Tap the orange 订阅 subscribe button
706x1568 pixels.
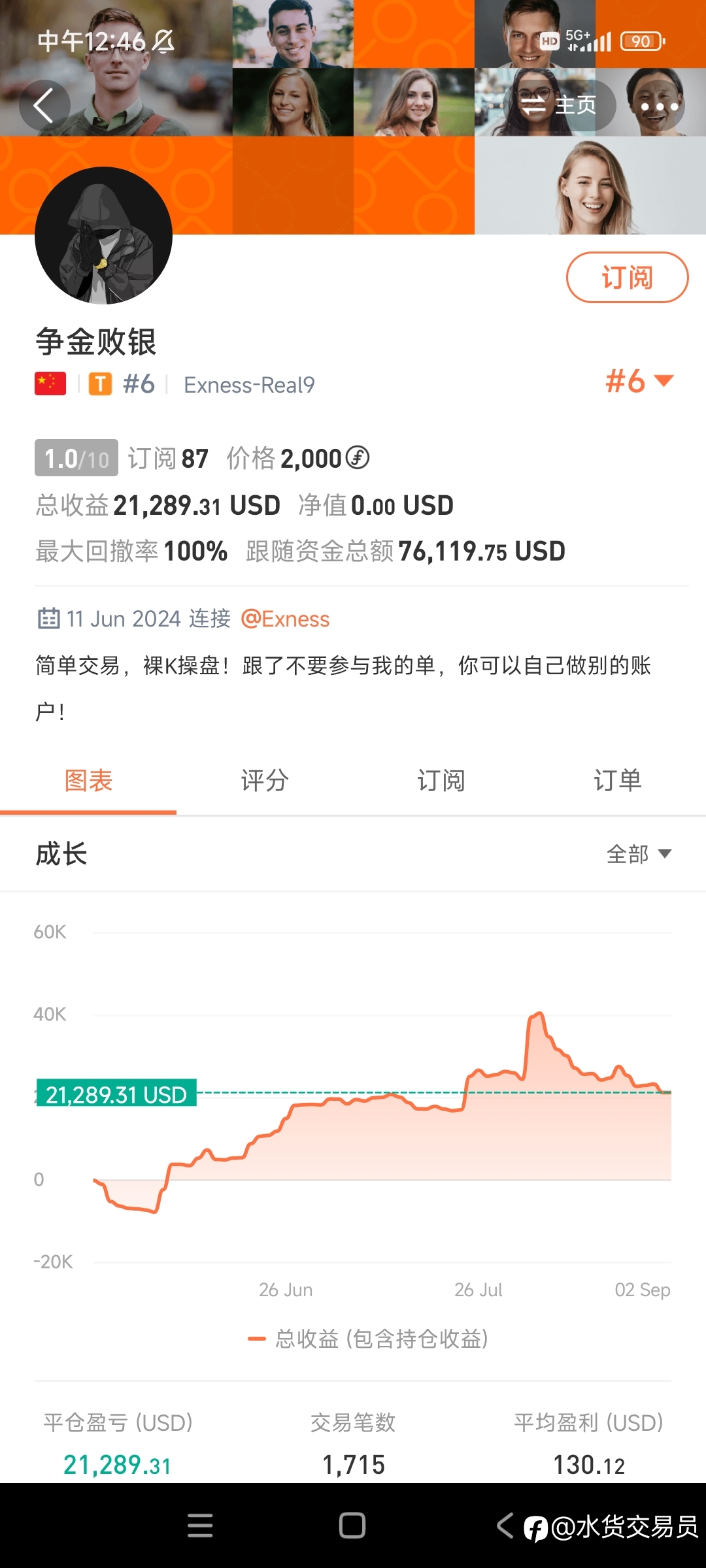point(627,278)
